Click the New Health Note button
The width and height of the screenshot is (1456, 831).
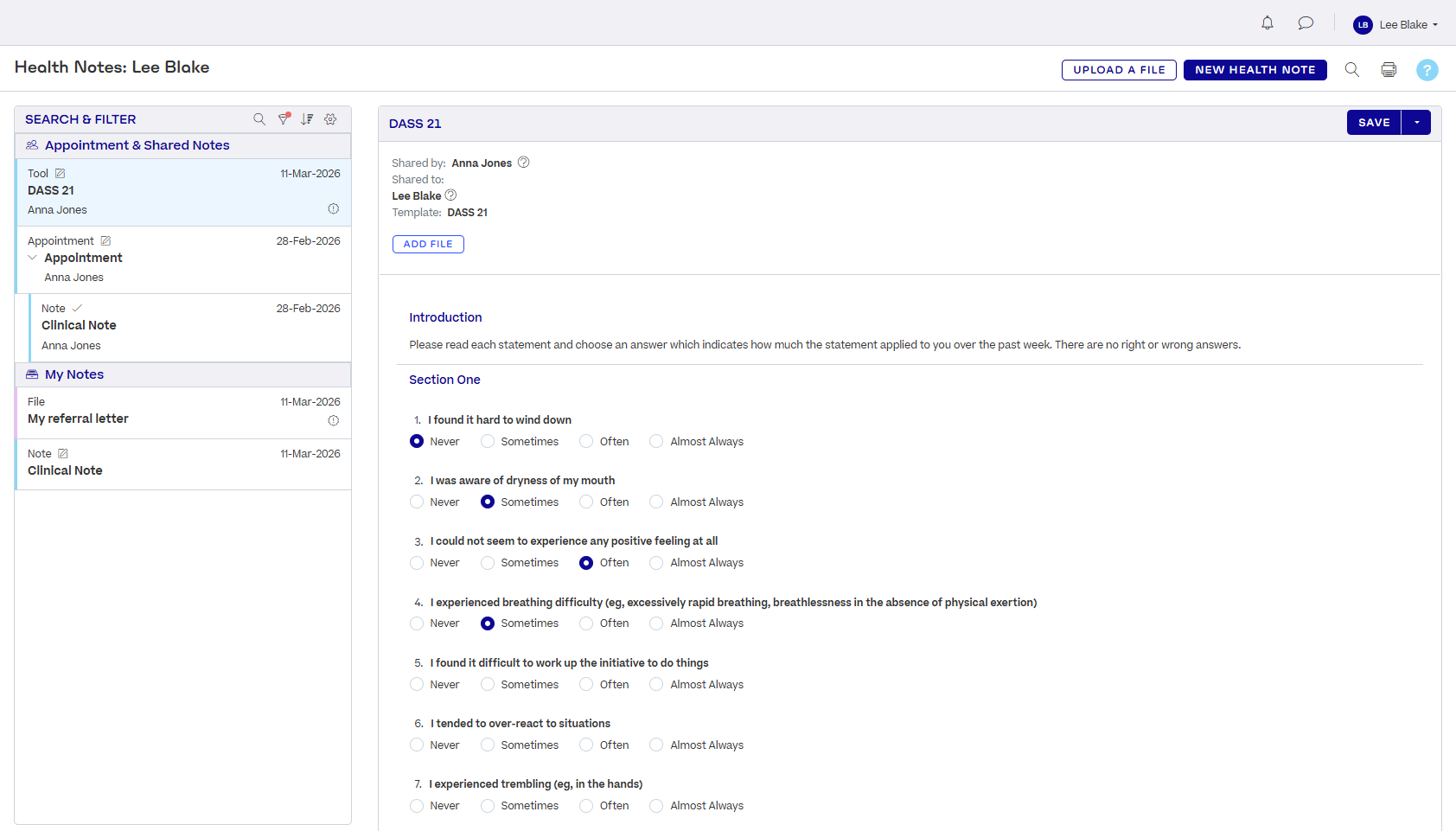(1255, 70)
